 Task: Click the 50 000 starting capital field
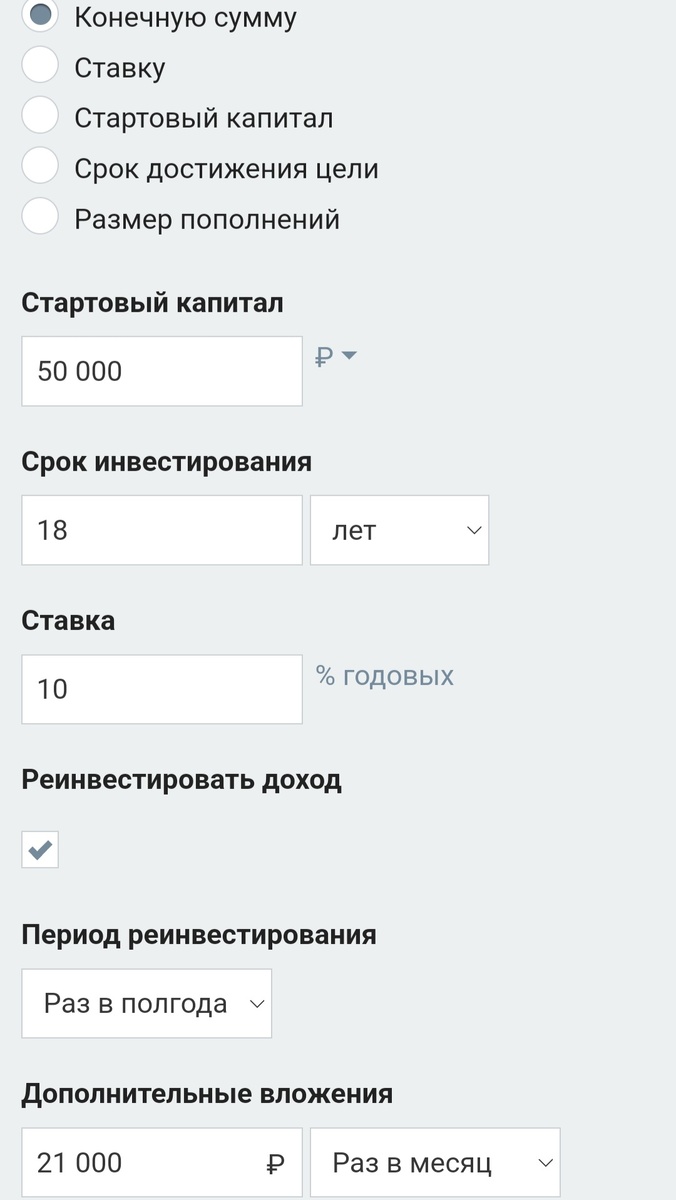pos(161,371)
